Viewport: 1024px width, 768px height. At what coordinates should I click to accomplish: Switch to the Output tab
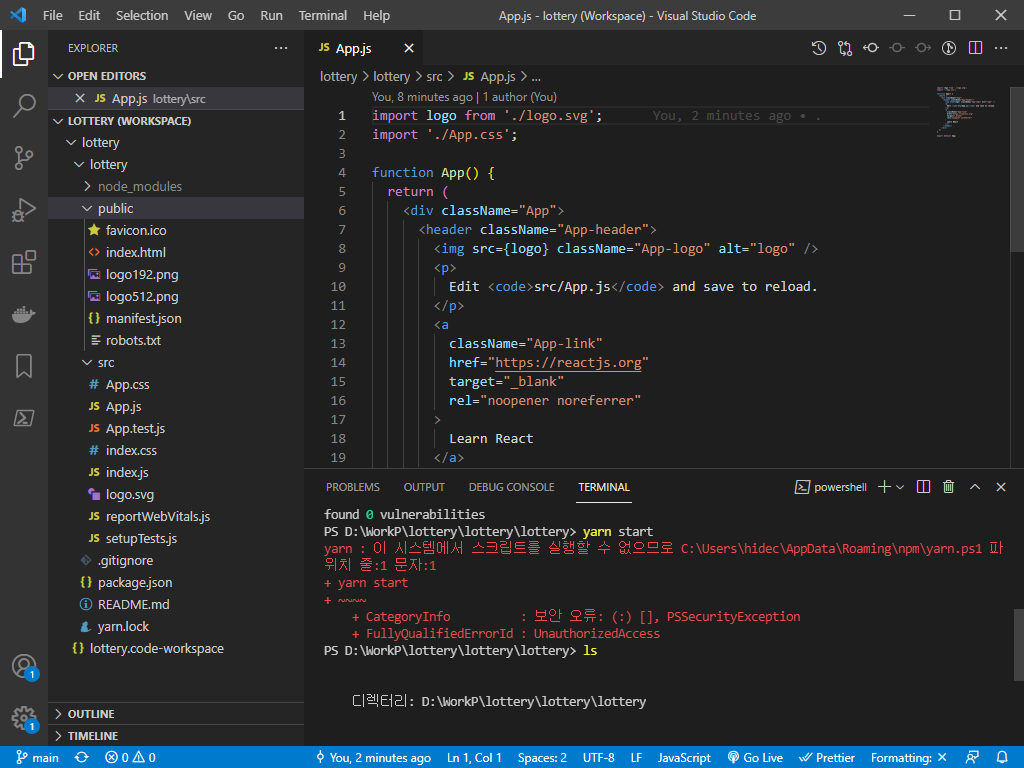coord(424,487)
